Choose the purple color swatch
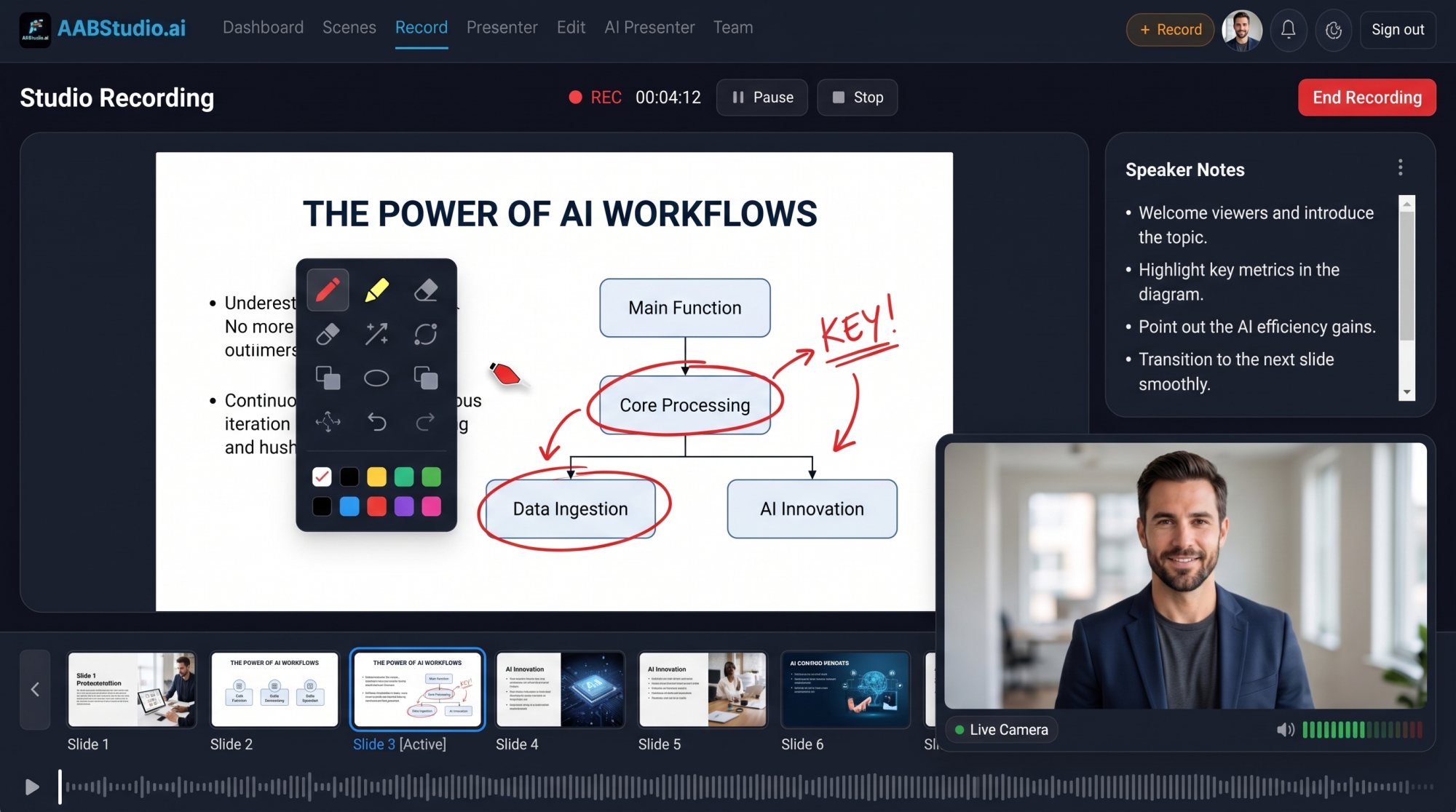Screen dimensions: 1456x812 tap(404, 506)
